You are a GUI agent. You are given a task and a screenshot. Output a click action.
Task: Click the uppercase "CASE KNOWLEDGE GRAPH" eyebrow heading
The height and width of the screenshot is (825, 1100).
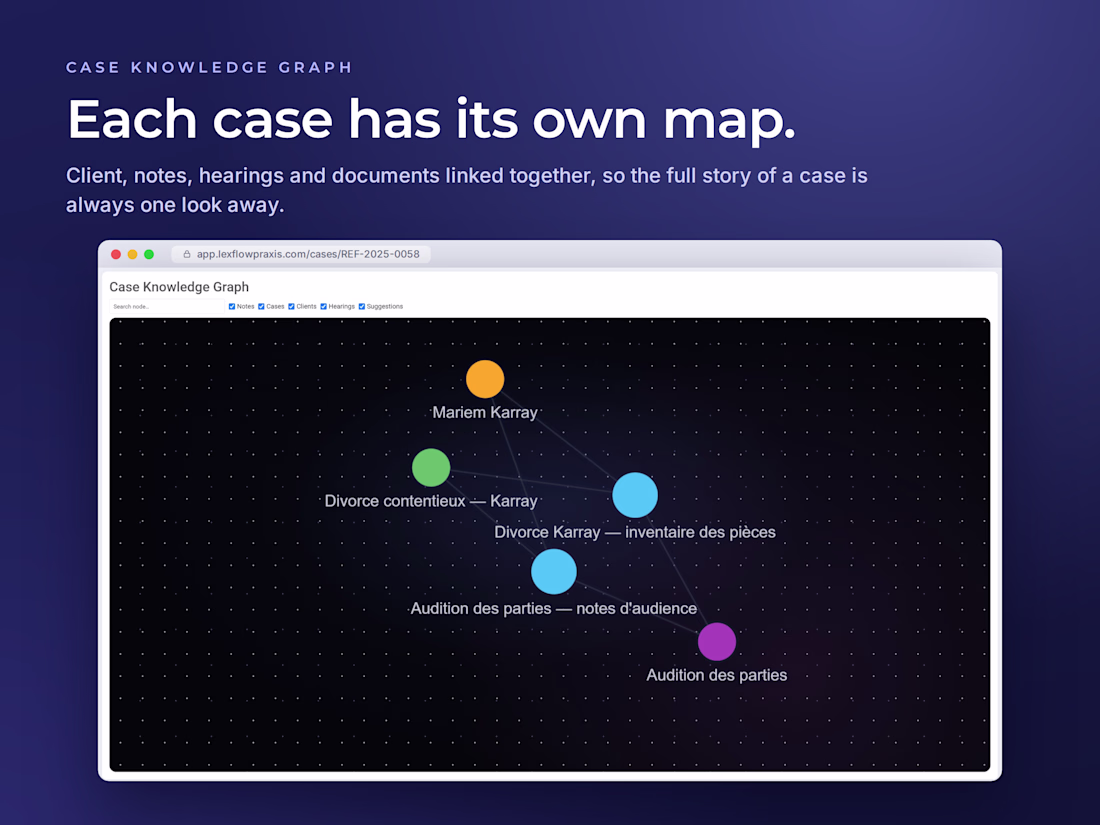[x=209, y=67]
